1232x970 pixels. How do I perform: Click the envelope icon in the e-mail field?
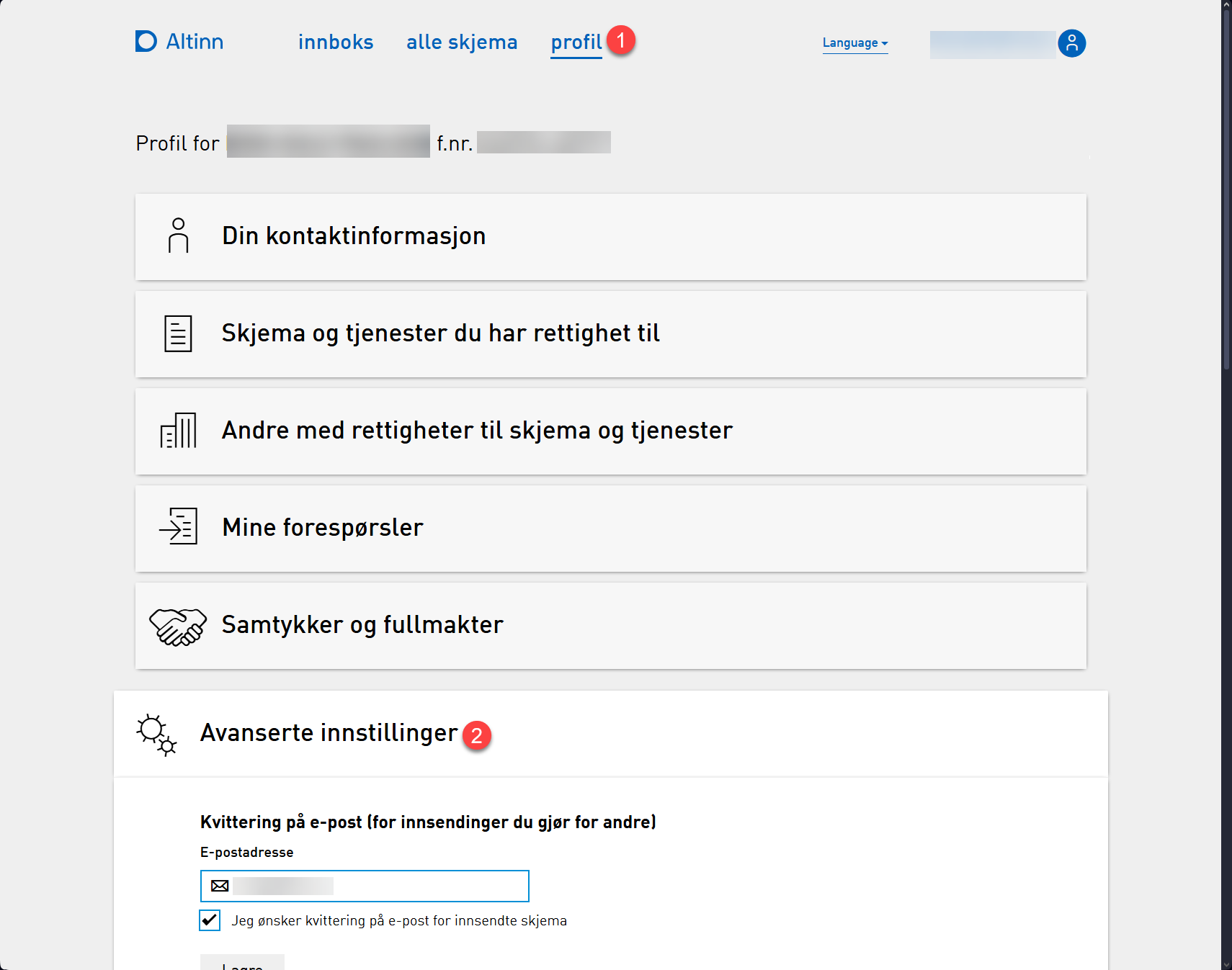(220, 886)
